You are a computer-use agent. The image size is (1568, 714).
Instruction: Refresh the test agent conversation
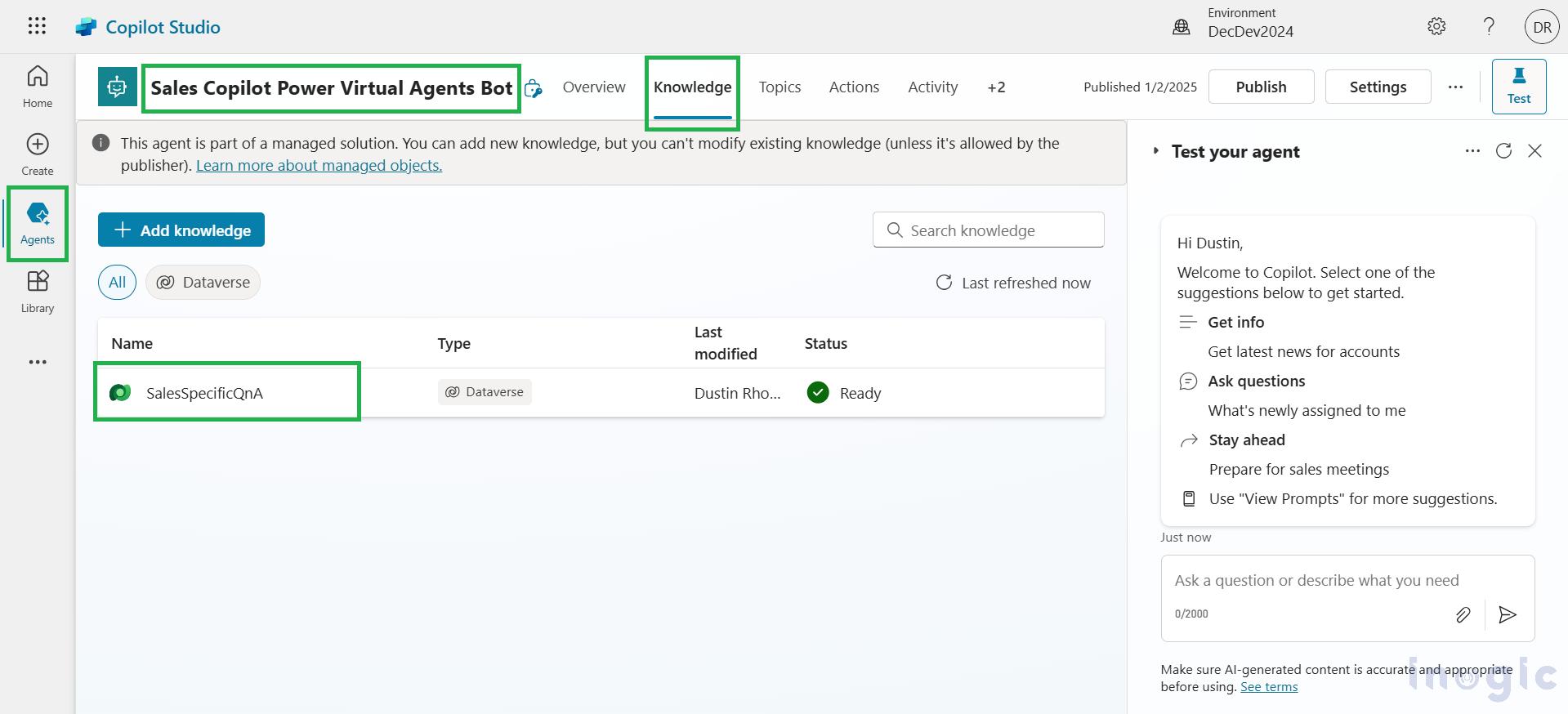click(x=1503, y=151)
